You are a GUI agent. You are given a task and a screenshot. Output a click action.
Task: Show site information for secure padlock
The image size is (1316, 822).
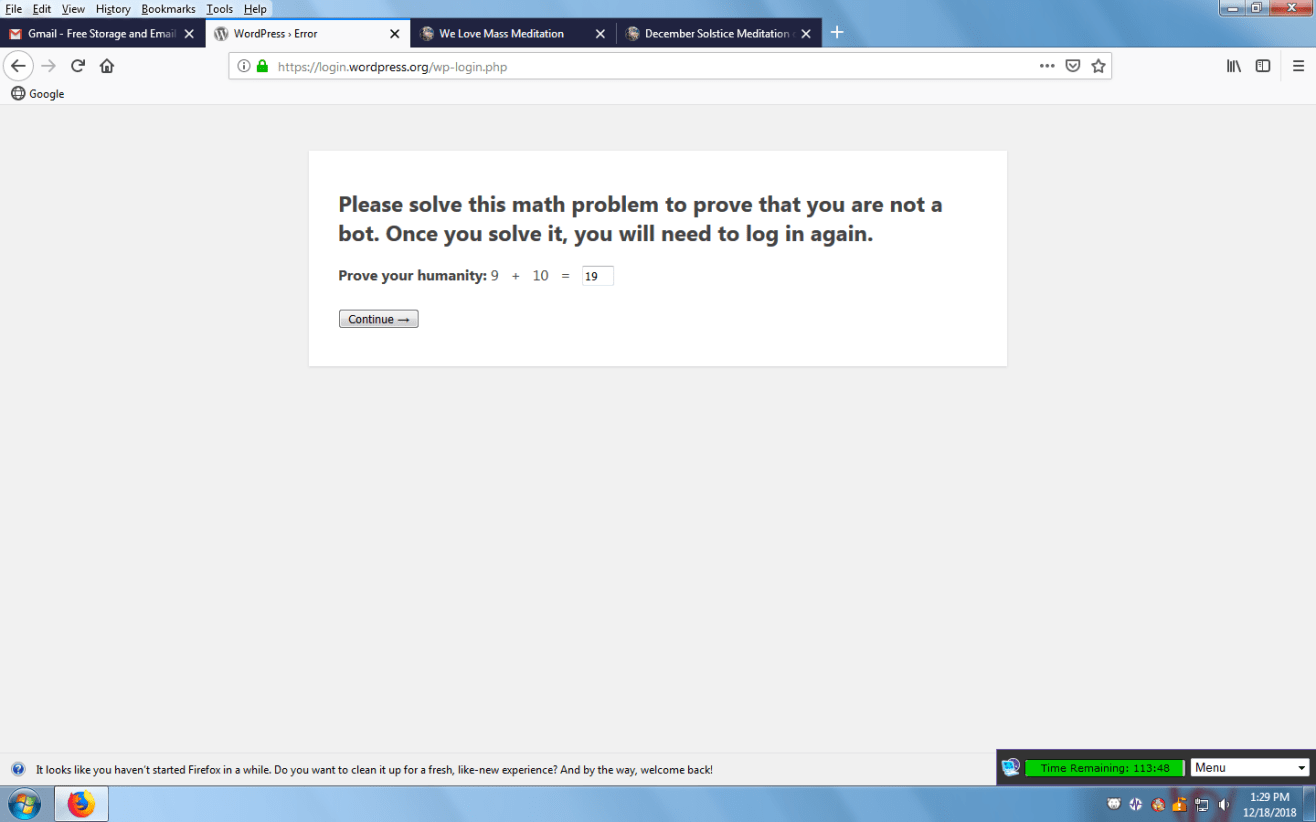tap(262, 67)
